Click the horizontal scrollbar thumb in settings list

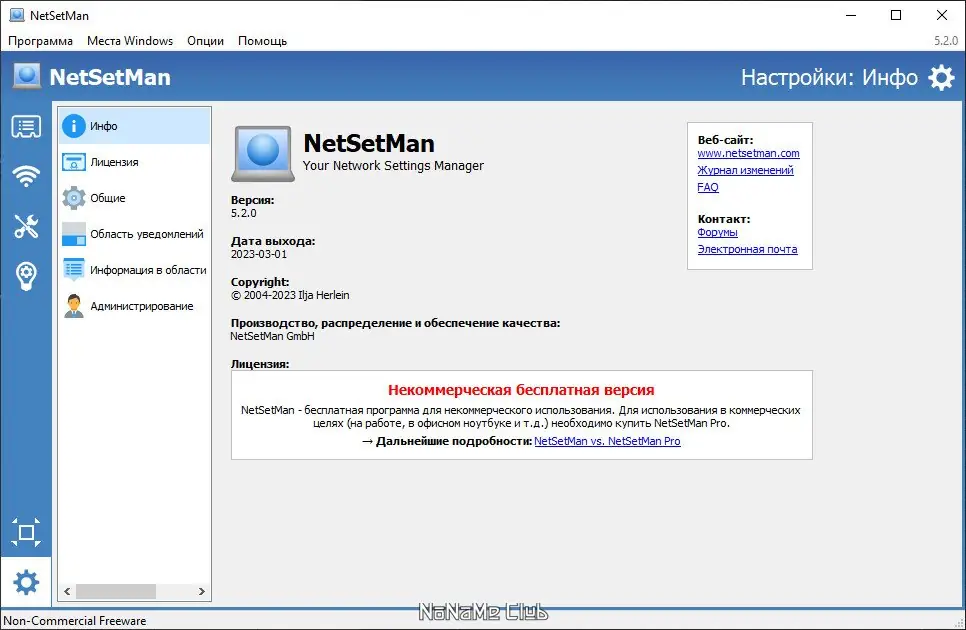coord(116,591)
